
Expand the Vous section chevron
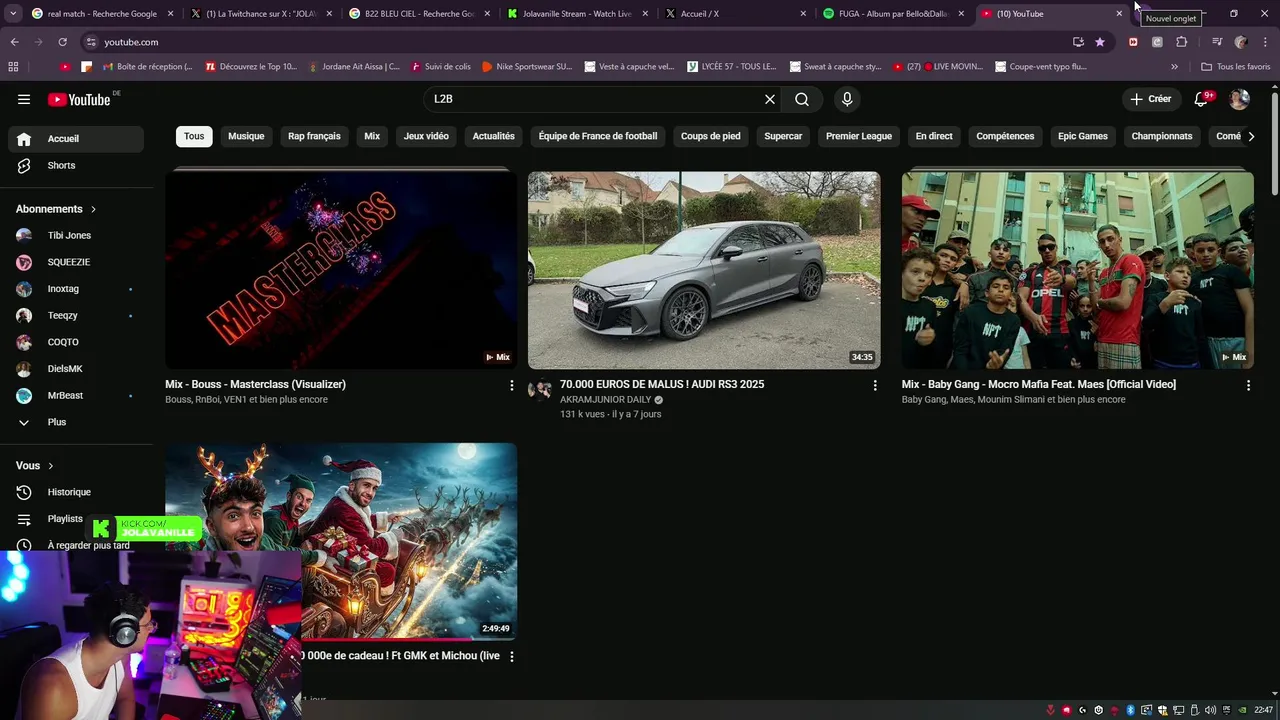(x=50, y=466)
